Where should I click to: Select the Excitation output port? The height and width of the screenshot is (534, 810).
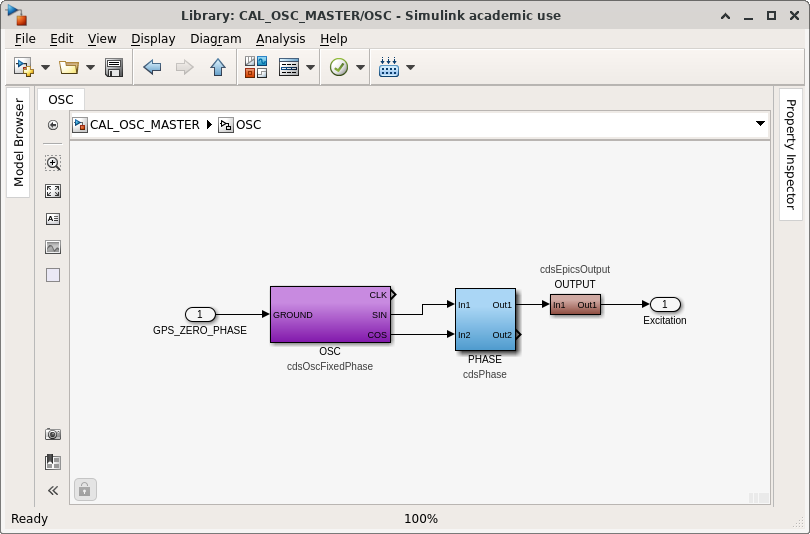pyautogui.click(x=665, y=304)
